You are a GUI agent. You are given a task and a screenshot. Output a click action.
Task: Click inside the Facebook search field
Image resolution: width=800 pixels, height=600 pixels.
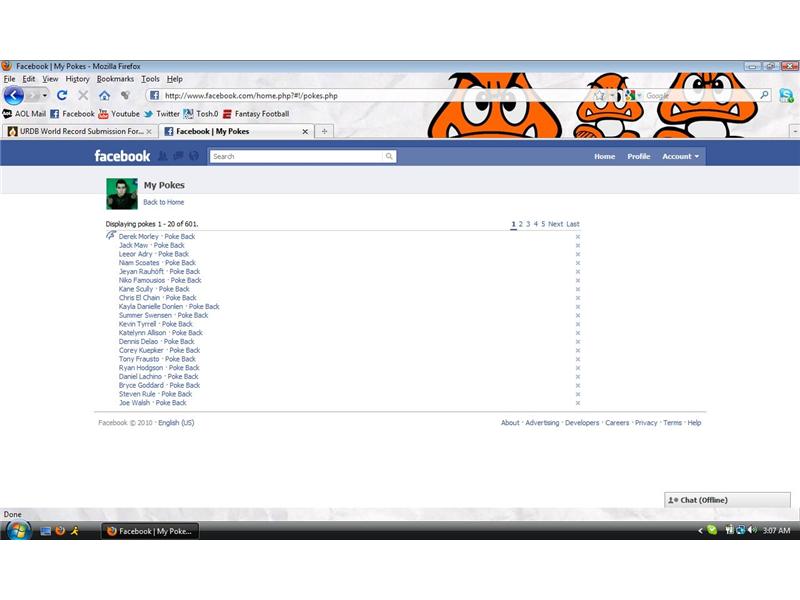coord(290,157)
